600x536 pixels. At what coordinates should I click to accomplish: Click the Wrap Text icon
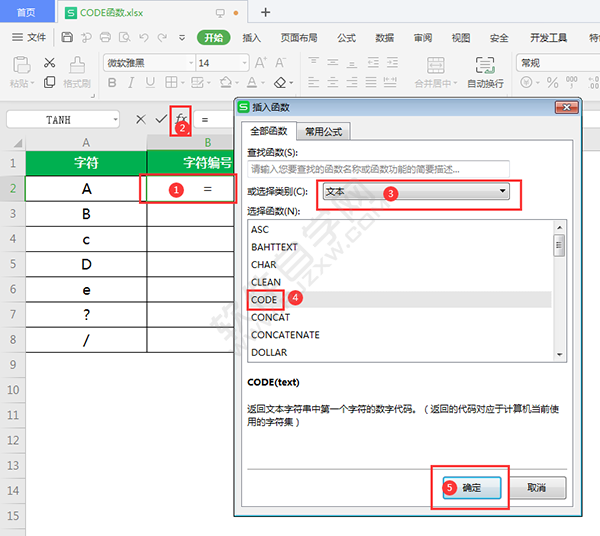(x=485, y=65)
